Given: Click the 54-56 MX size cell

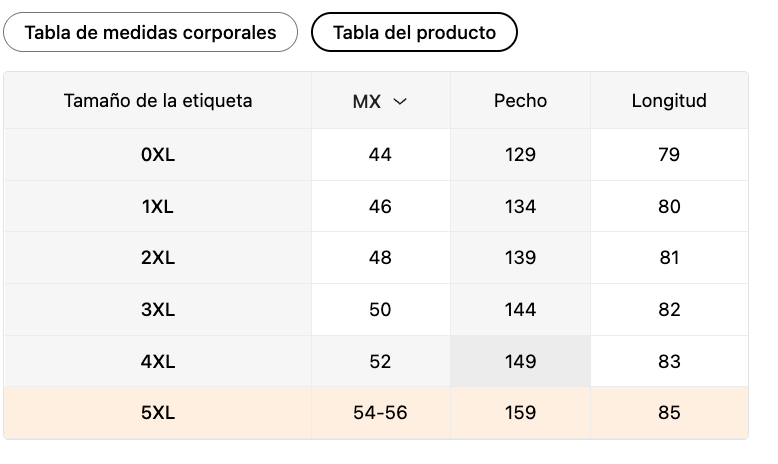Looking at the screenshot, I should [380, 413].
